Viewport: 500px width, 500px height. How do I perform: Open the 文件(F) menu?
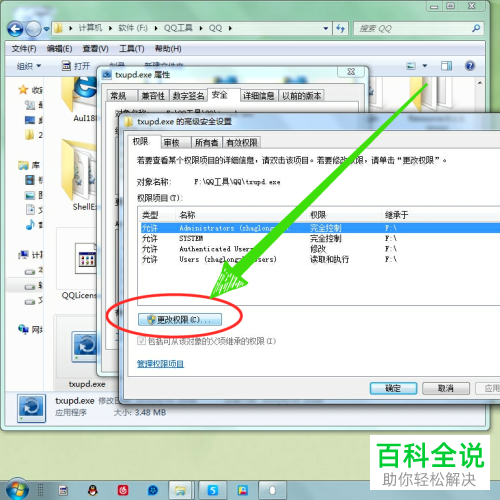click(24, 49)
